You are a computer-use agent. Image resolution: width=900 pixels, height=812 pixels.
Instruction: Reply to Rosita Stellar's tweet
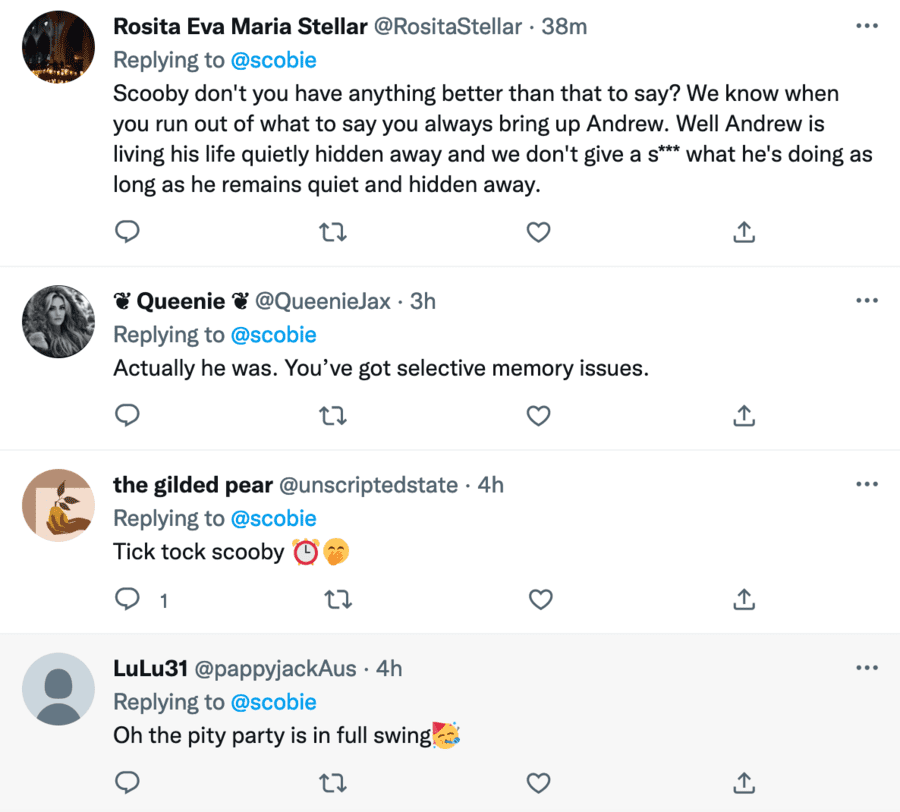pos(127,232)
